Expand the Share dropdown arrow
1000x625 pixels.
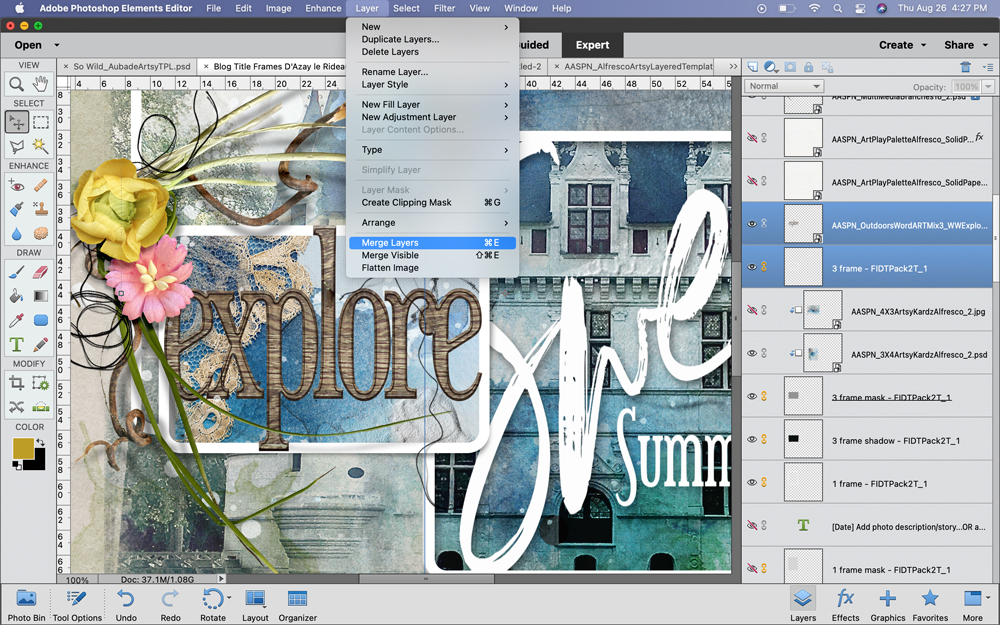[x=985, y=45]
